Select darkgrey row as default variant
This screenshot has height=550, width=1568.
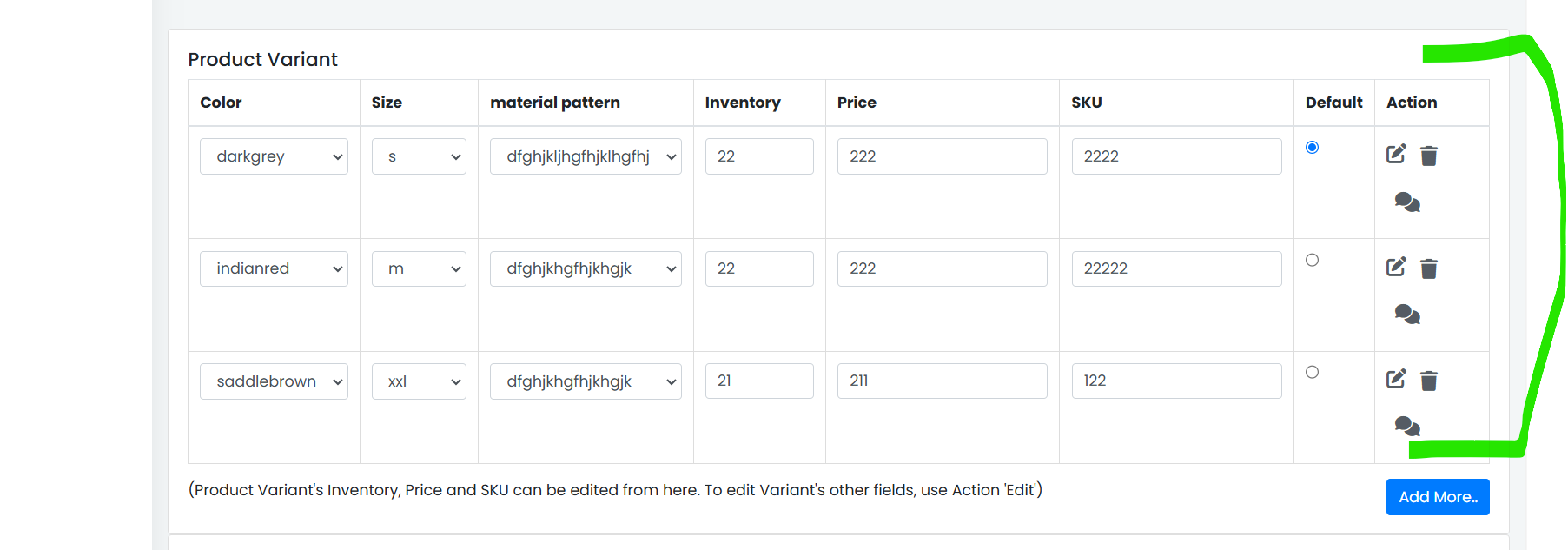[1312, 148]
